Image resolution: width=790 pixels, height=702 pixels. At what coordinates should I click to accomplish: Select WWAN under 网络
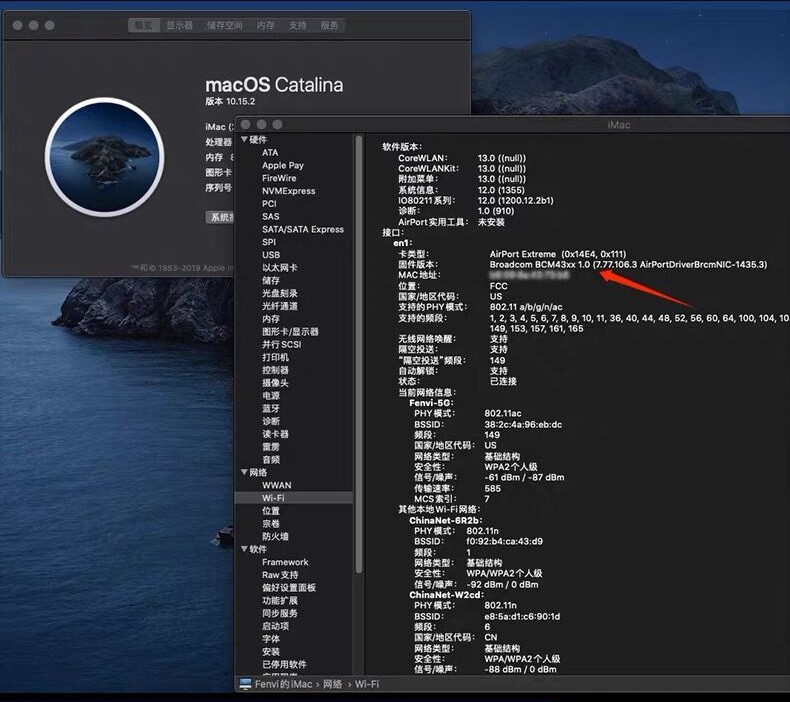click(276, 485)
